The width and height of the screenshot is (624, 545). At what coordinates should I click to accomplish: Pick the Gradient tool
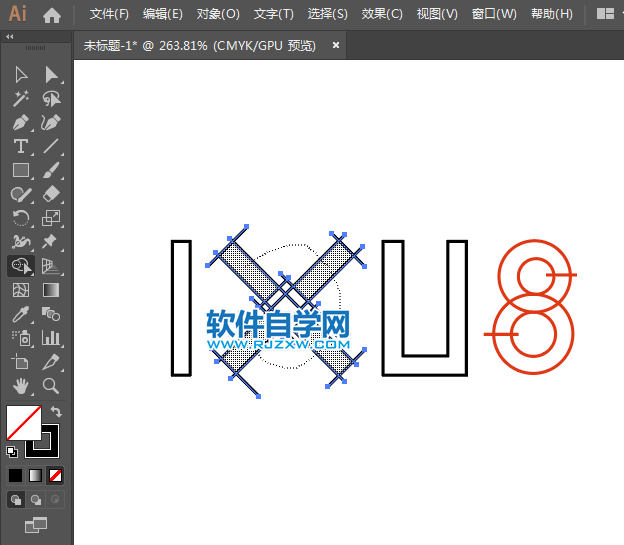pyautogui.click(x=51, y=290)
